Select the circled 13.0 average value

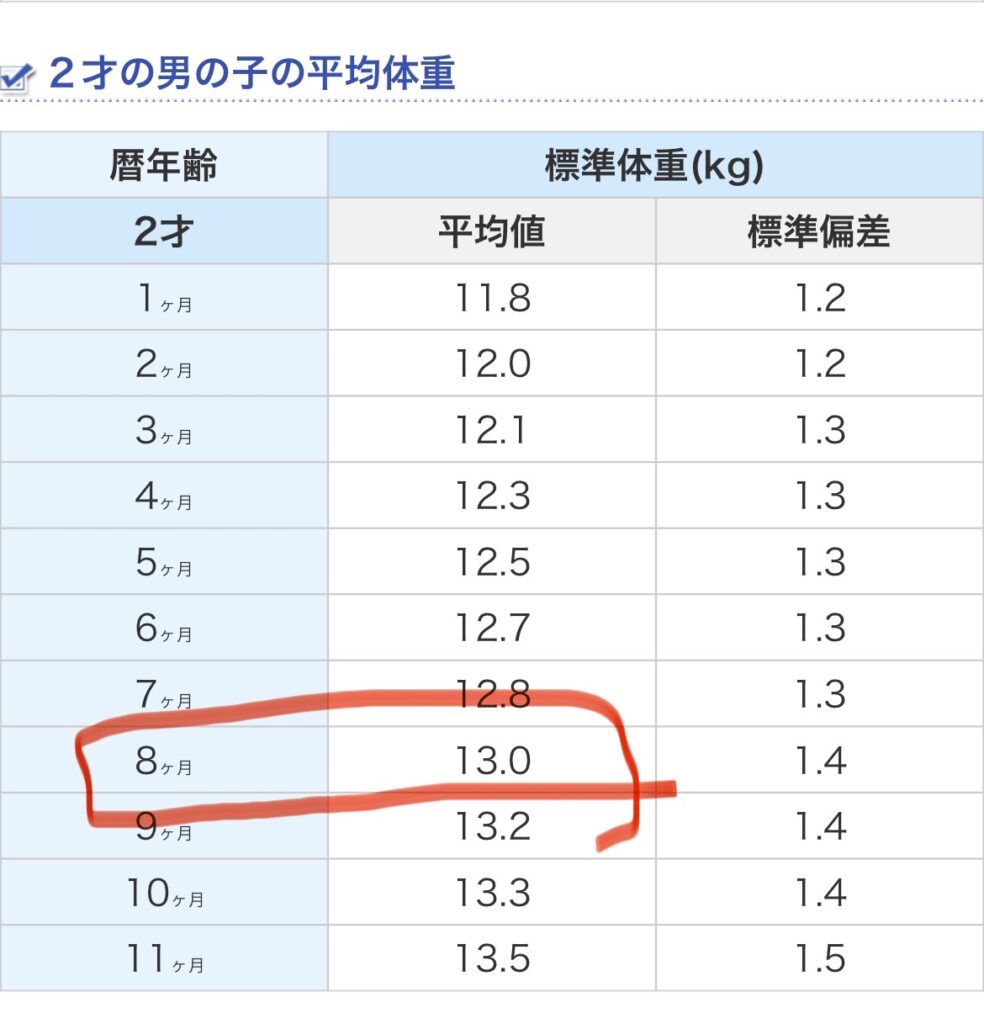coord(492,760)
